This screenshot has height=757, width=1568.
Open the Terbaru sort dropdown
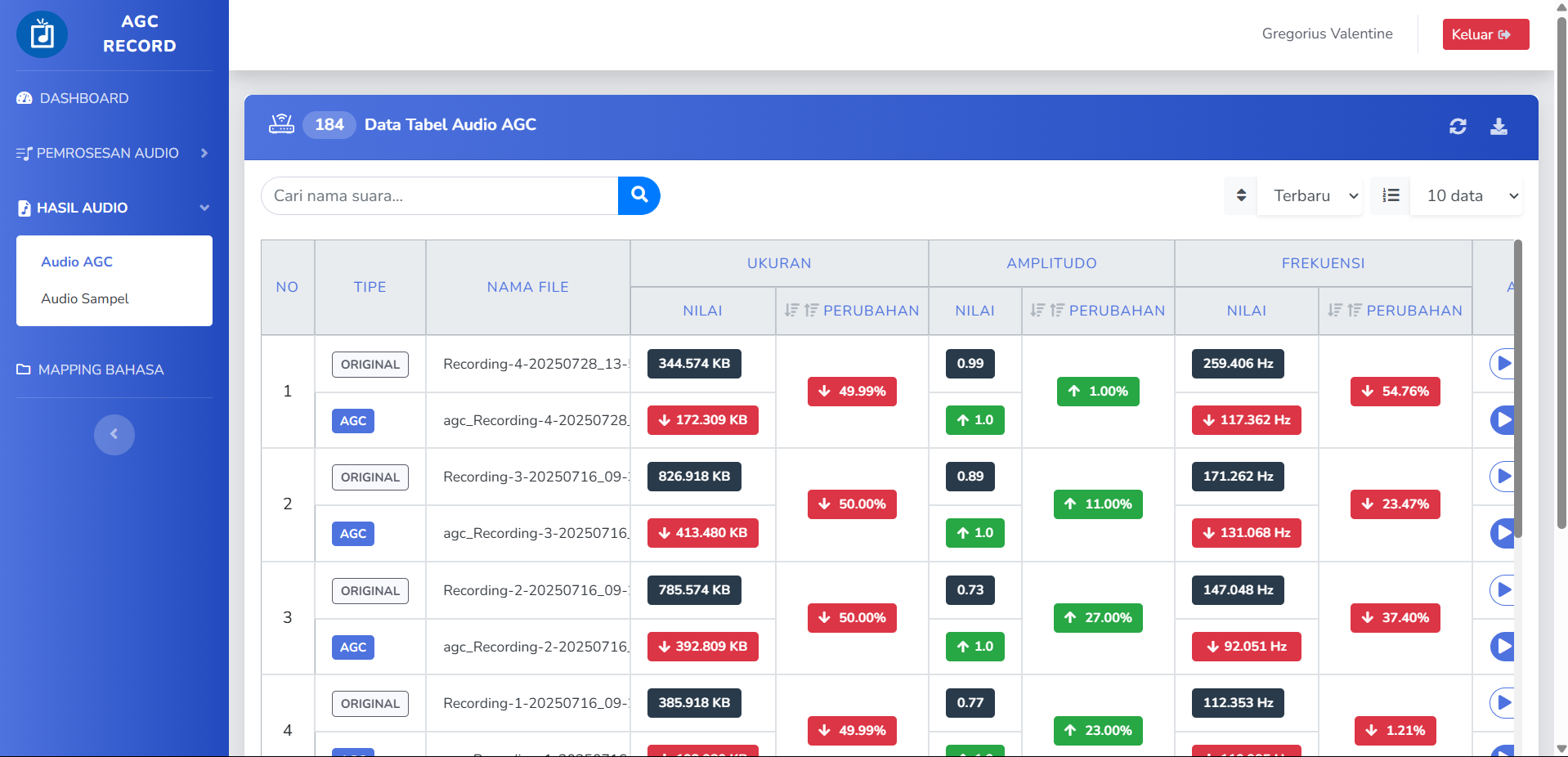(x=1310, y=195)
